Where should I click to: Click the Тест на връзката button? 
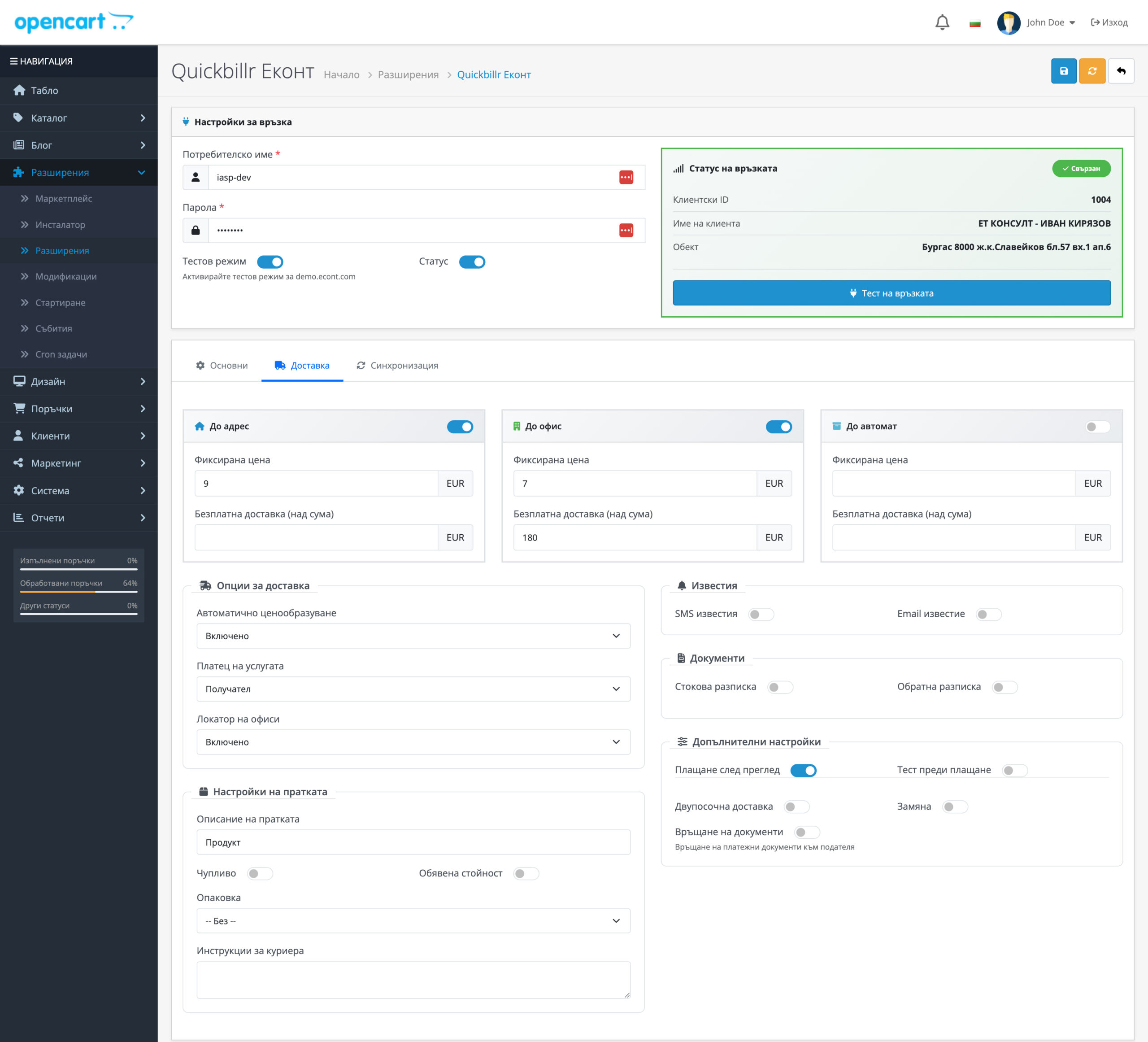[891, 293]
